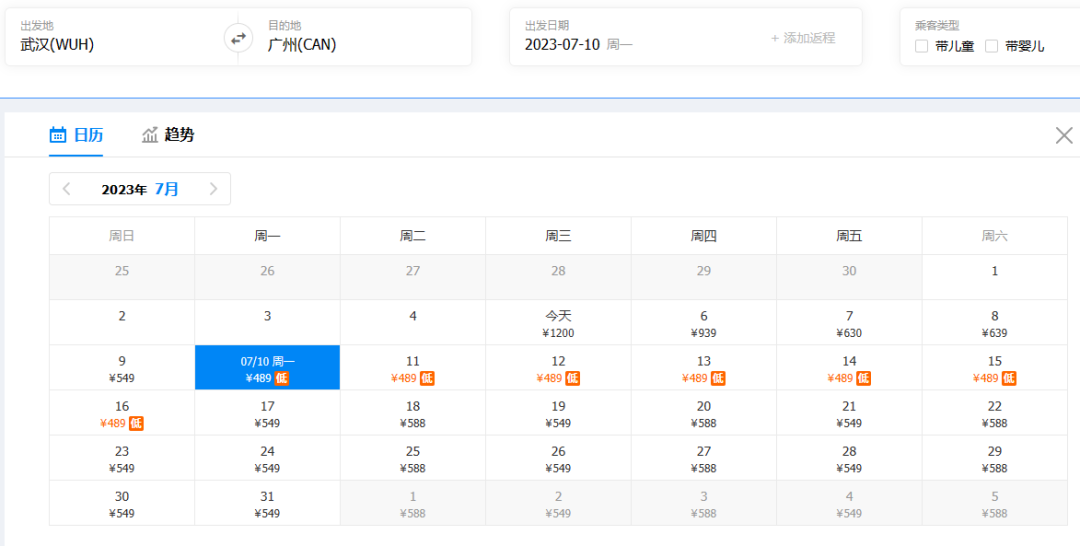Select July 13 low price ¥489
Screen dimensions: 1080x546
point(704,368)
